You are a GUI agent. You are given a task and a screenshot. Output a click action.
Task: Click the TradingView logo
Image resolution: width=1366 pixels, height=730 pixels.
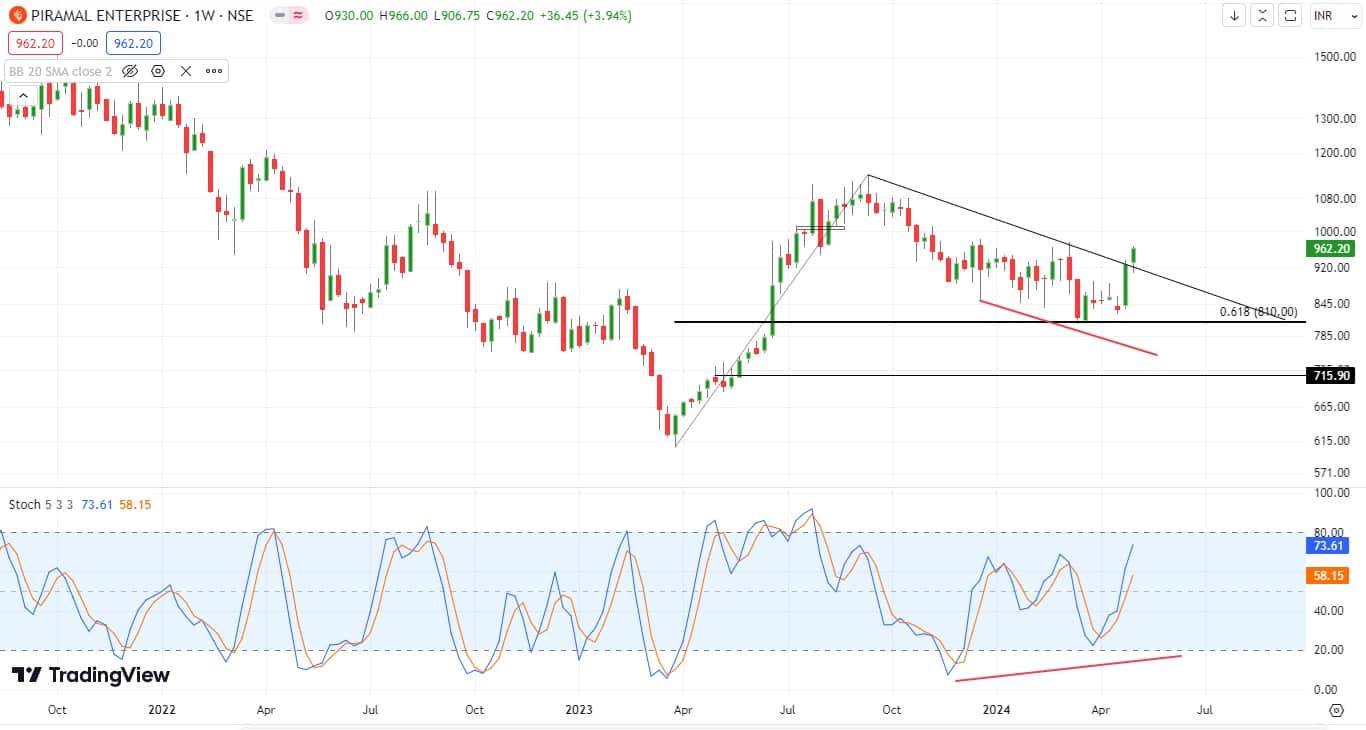coord(91,675)
